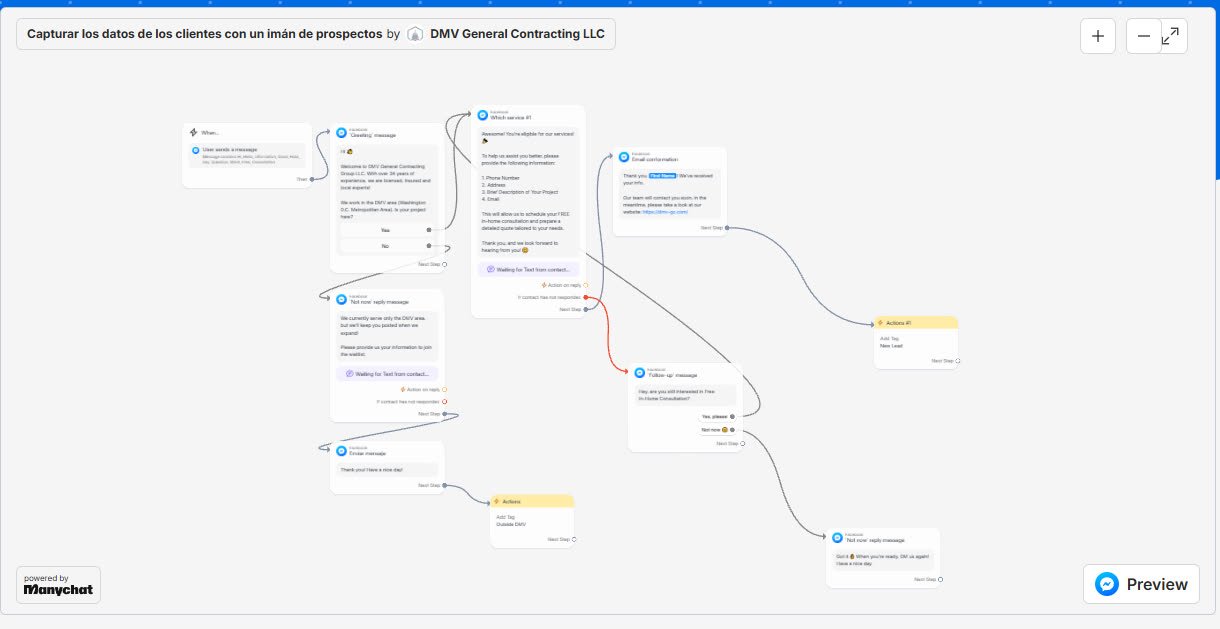Click the lightning icon in Actions #1 node
The image size is (1220, 629).
(881, 323)
